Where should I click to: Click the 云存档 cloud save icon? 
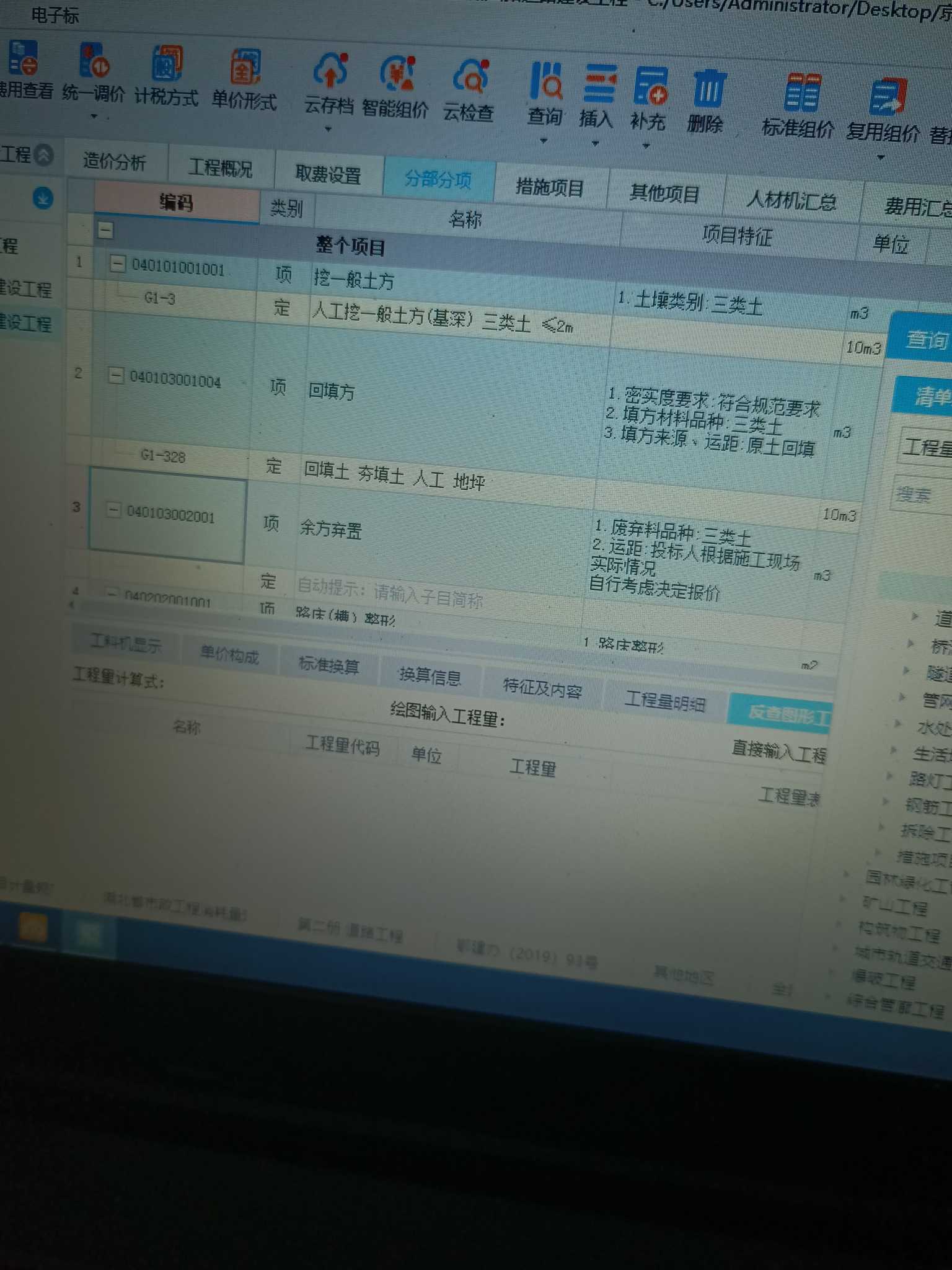tap(331, 71)
